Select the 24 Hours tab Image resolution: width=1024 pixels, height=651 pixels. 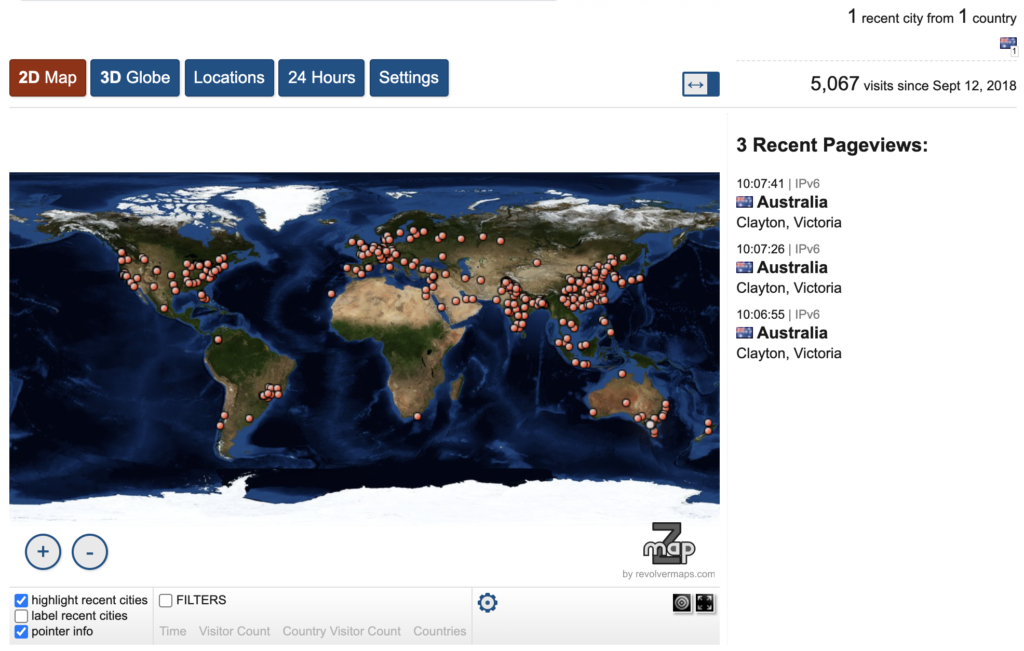tap(321, 78)
